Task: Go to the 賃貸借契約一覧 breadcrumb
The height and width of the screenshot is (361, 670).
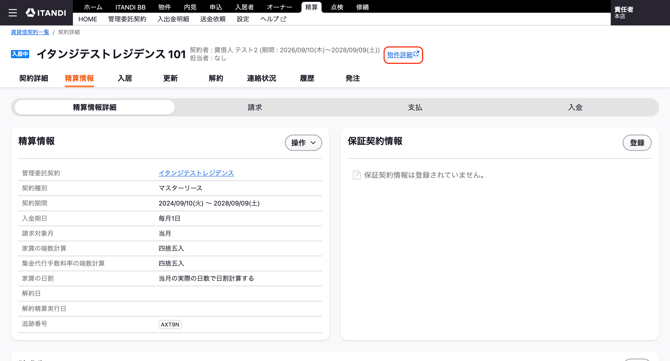Action: click(30, 32)
